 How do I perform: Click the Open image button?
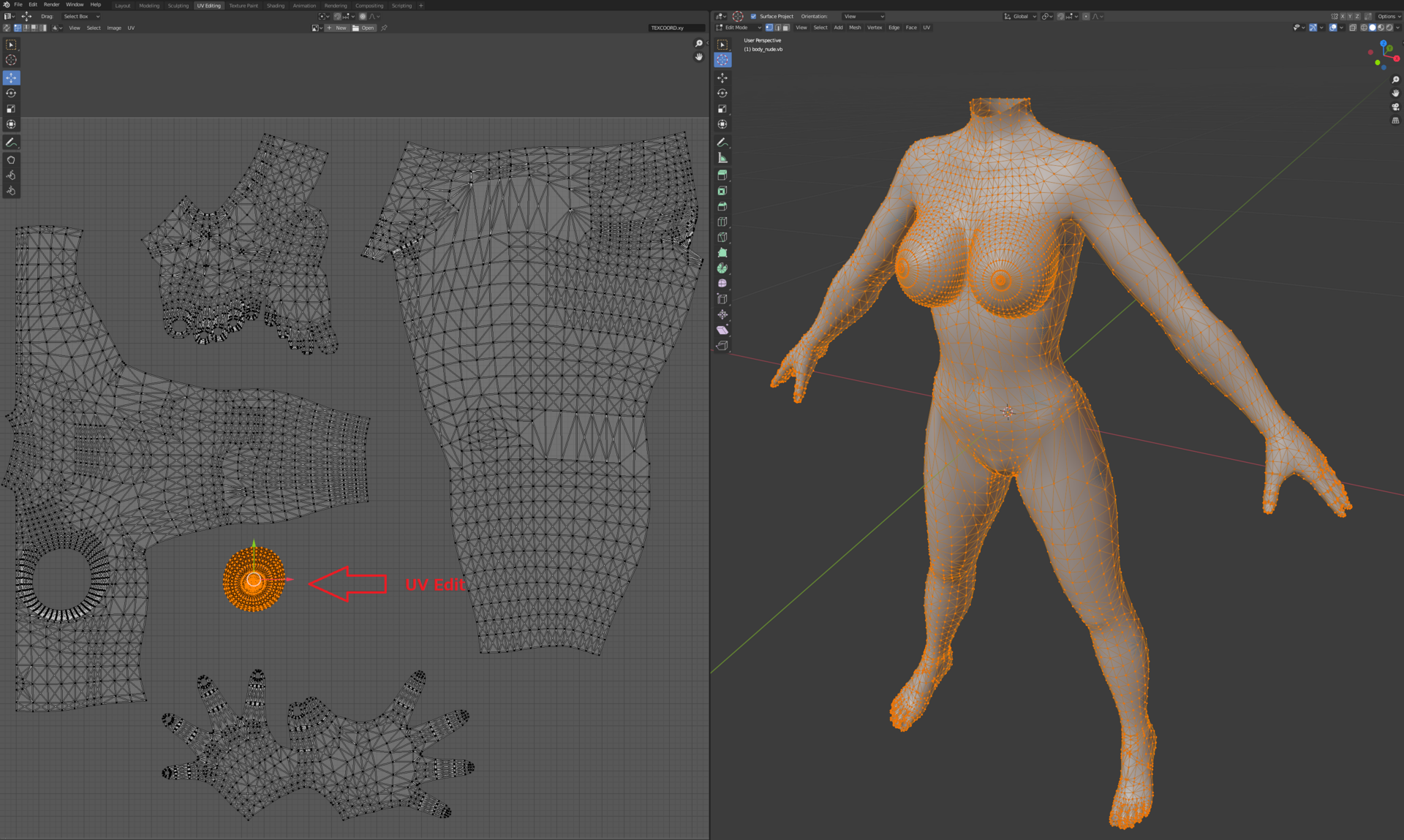click(x=363, y=28)
